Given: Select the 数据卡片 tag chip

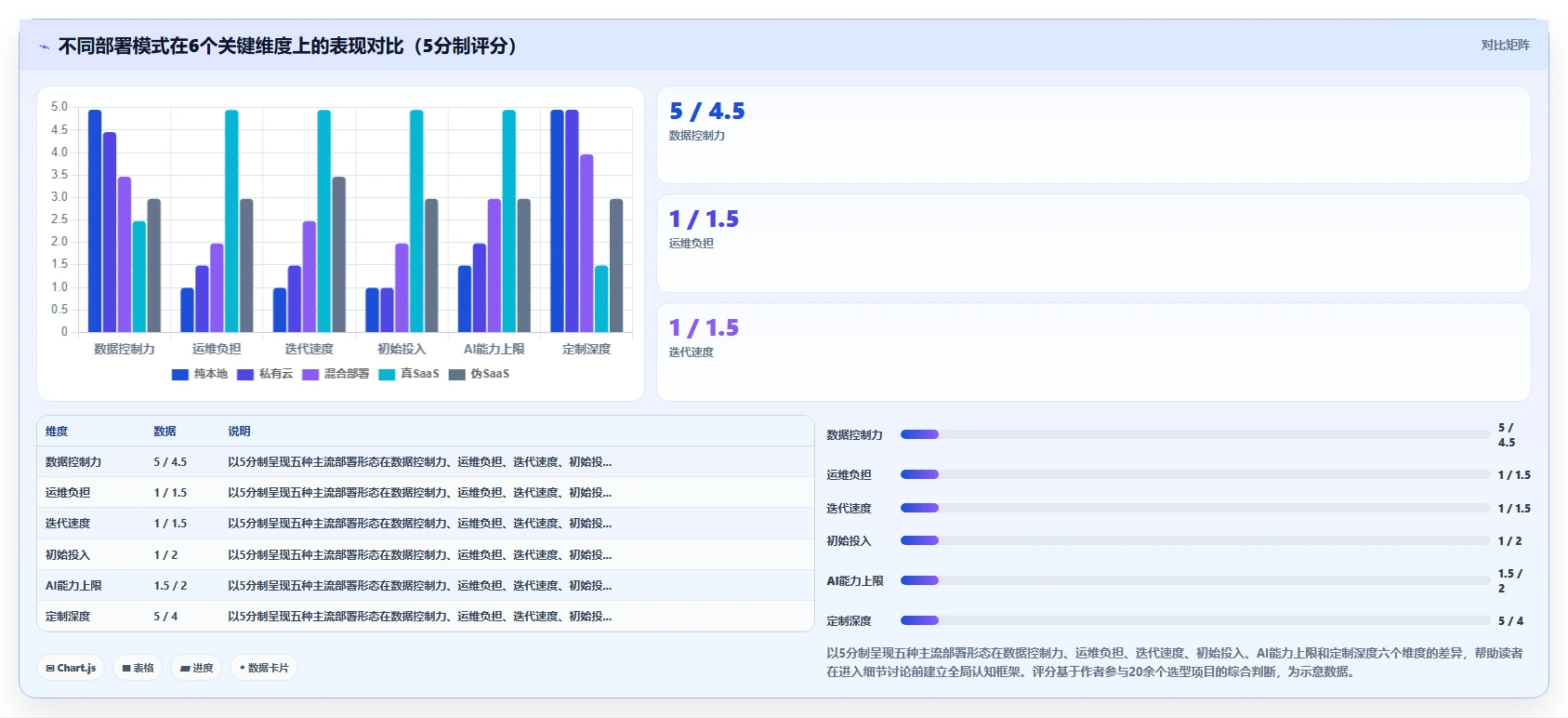Looking at the screenshot, I should pyautogui.click(x=264, y=668).
